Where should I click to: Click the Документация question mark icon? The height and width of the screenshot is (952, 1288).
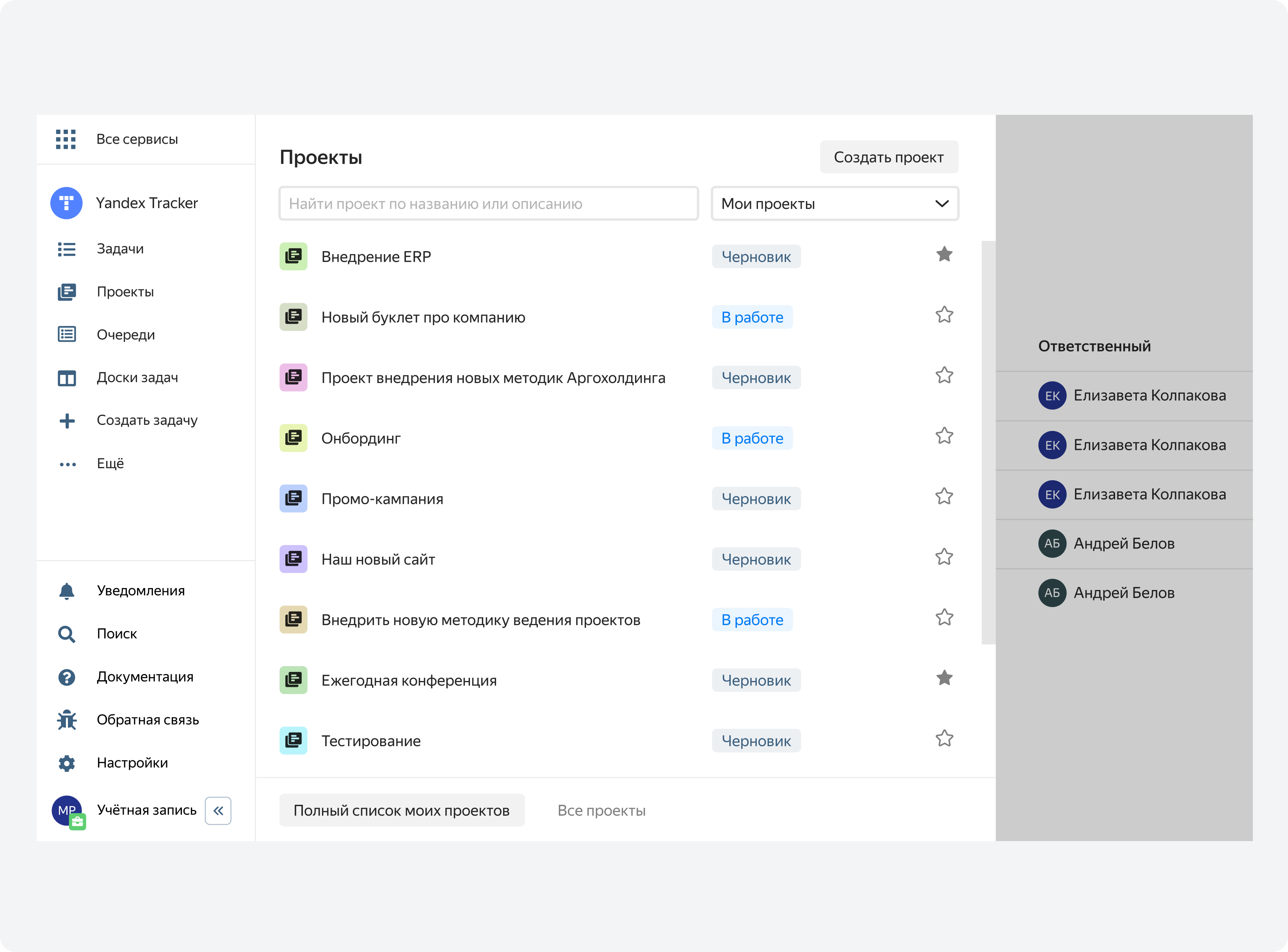pyautogui.click(x=67, y=677)
